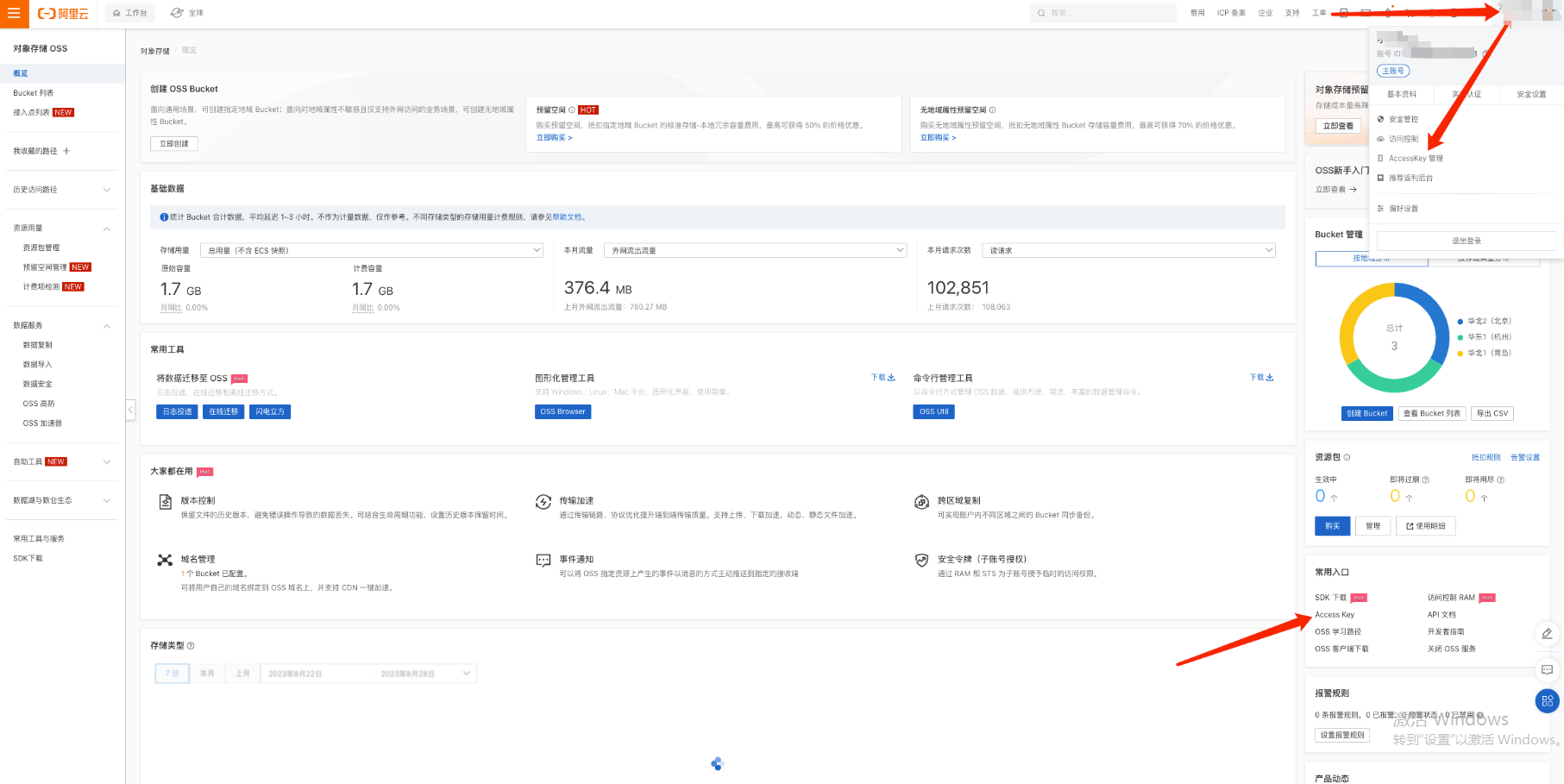Toggle 华北2（北京）legend entry
The height and width of the screenshot is (784, 1564).
click(x=1485, y=321)
